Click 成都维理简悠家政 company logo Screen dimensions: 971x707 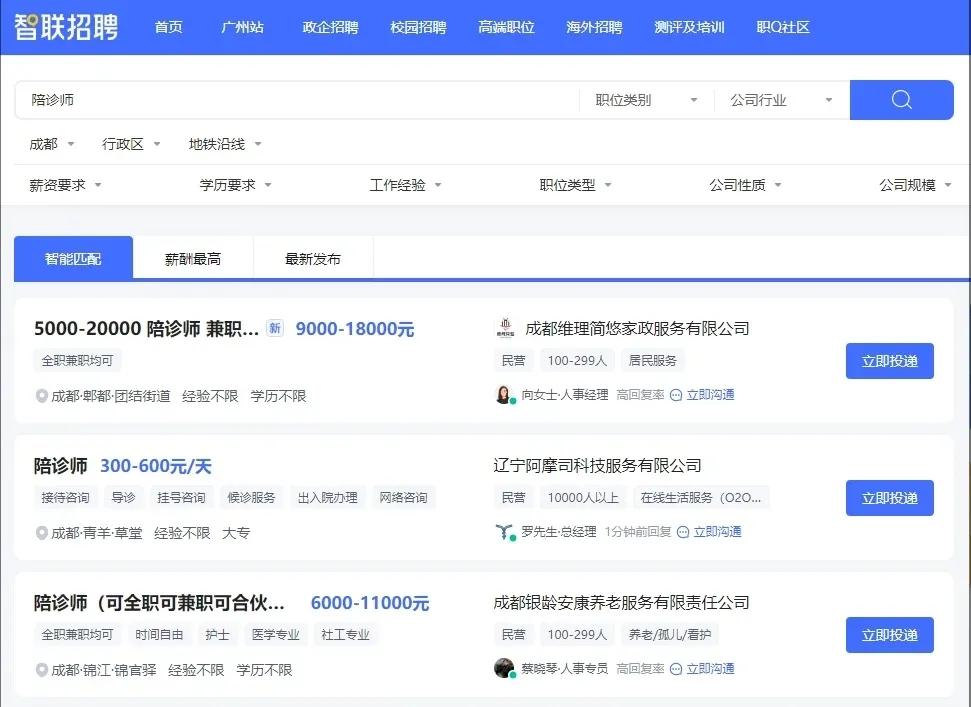[506, 328]
